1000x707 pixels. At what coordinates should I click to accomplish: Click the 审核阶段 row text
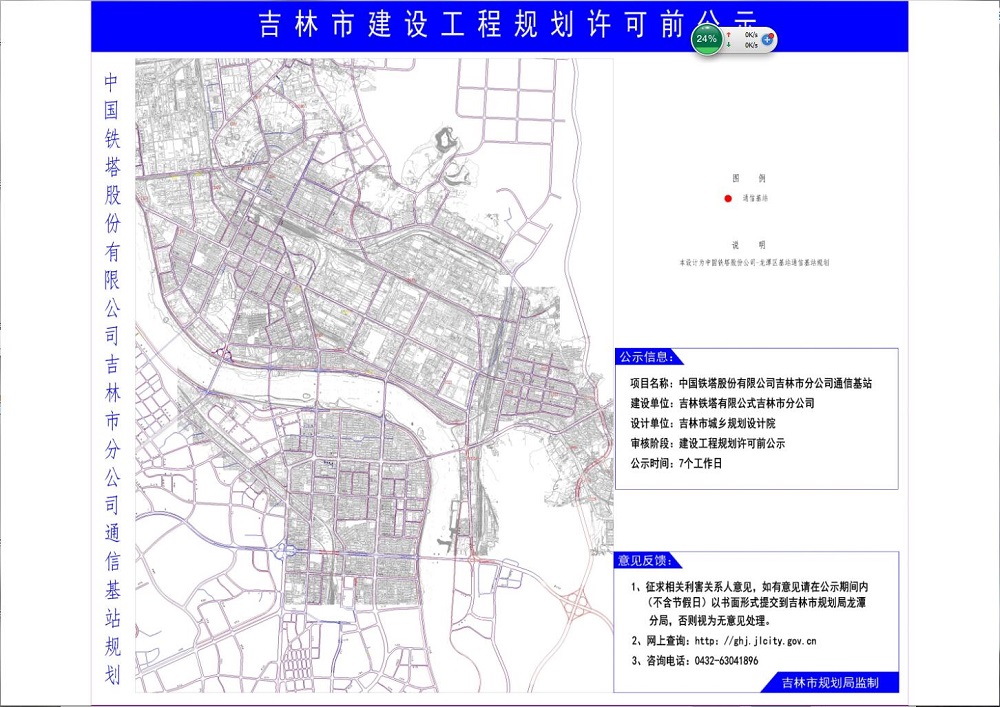pos(708,443)
